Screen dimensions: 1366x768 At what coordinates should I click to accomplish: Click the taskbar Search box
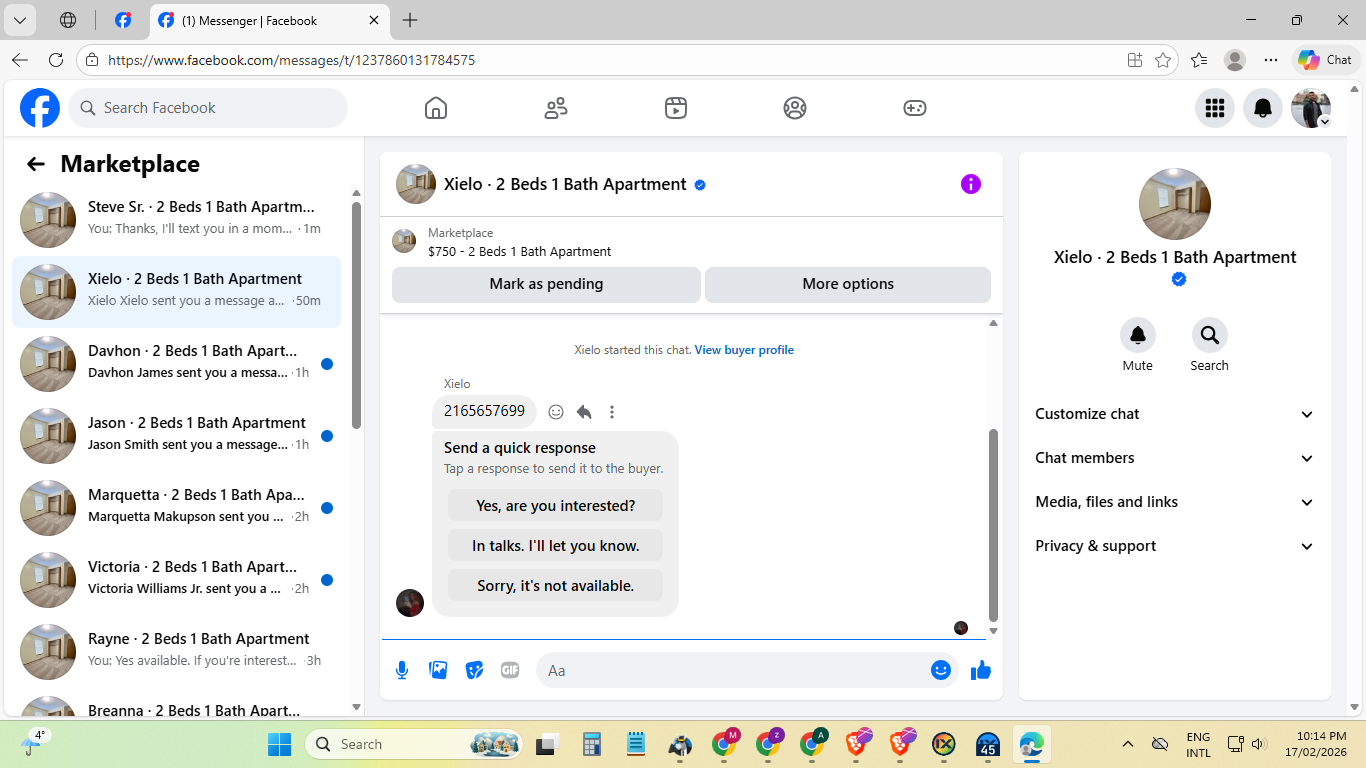(x=414, y=744)
